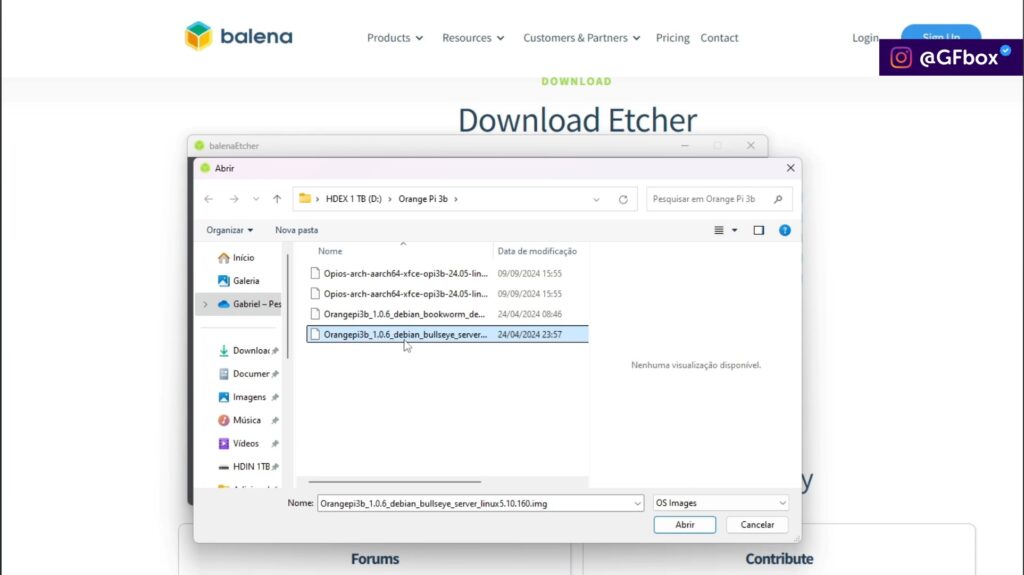
Task: Select Orangepi3b debian bullseye server file
Action: click(x=447, y=334)
